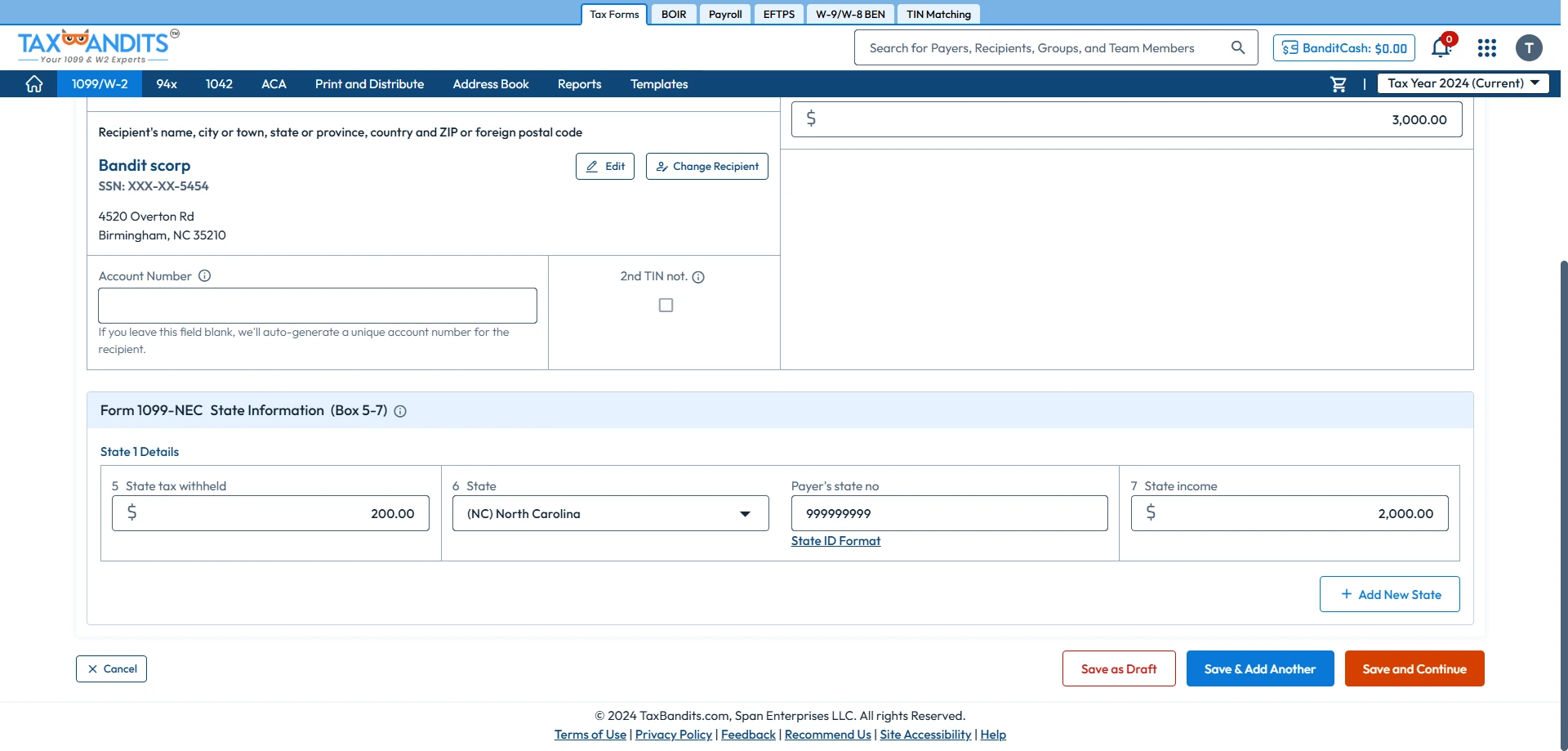Open the user profile avatar T
This screenshot has height=751, width=1568.
click(x=1530, y=48)
